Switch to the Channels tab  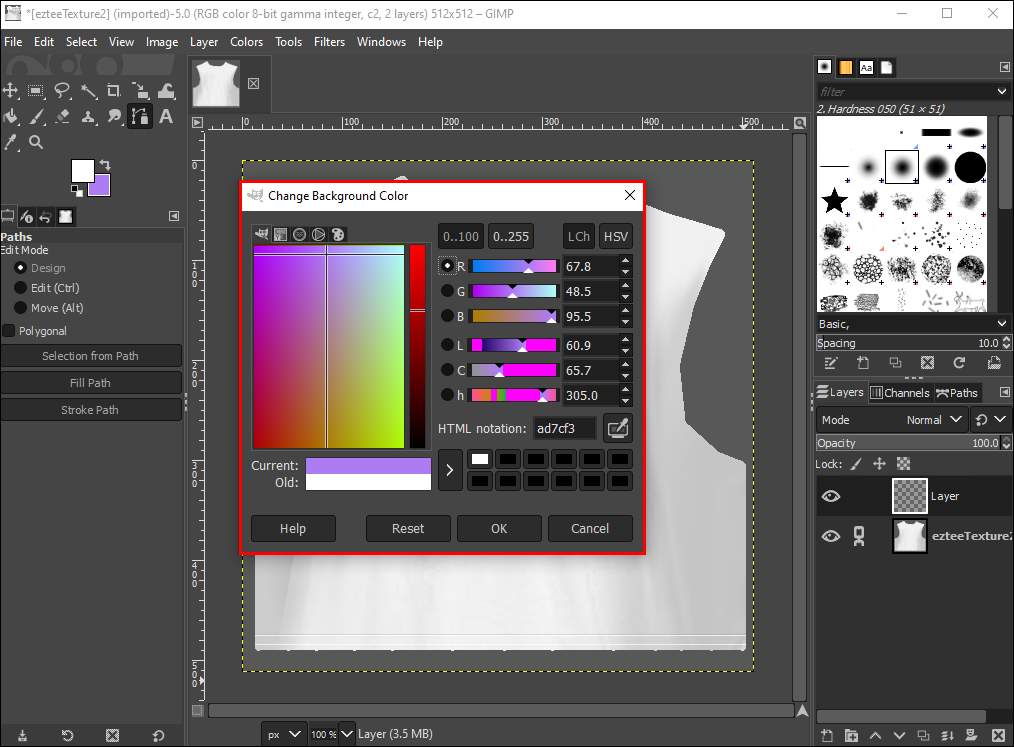(899, 393)
